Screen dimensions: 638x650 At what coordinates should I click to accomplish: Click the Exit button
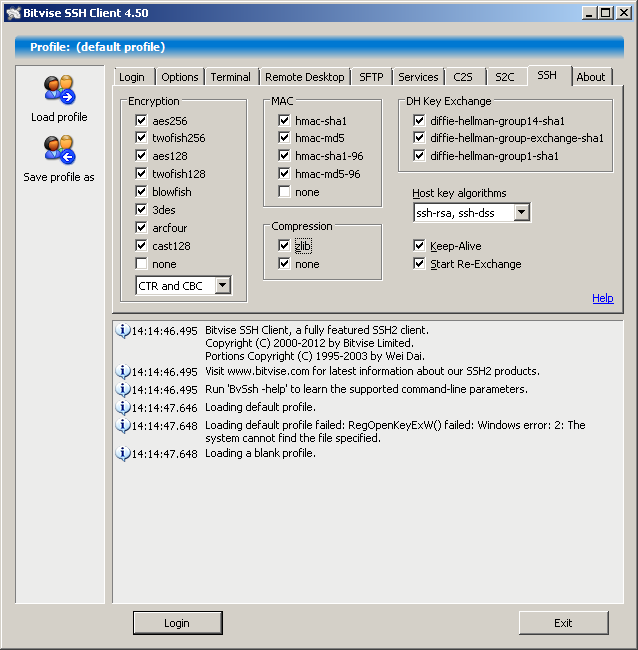coord(563,623)
